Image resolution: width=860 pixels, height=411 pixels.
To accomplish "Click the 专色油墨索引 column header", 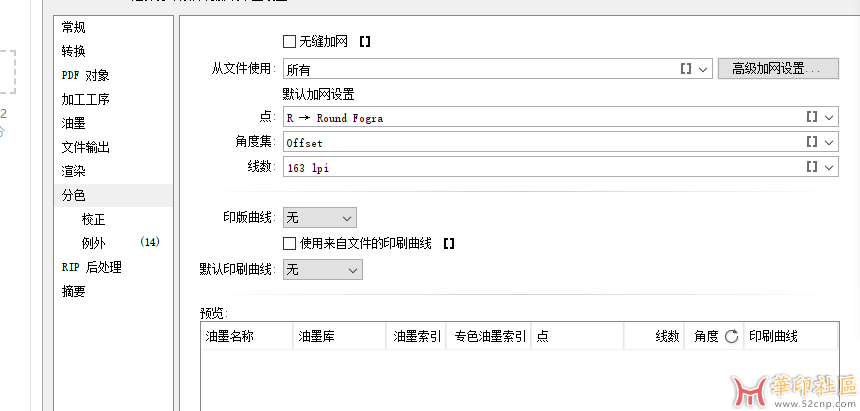I will pyautogui.click(x=489, y=336).
